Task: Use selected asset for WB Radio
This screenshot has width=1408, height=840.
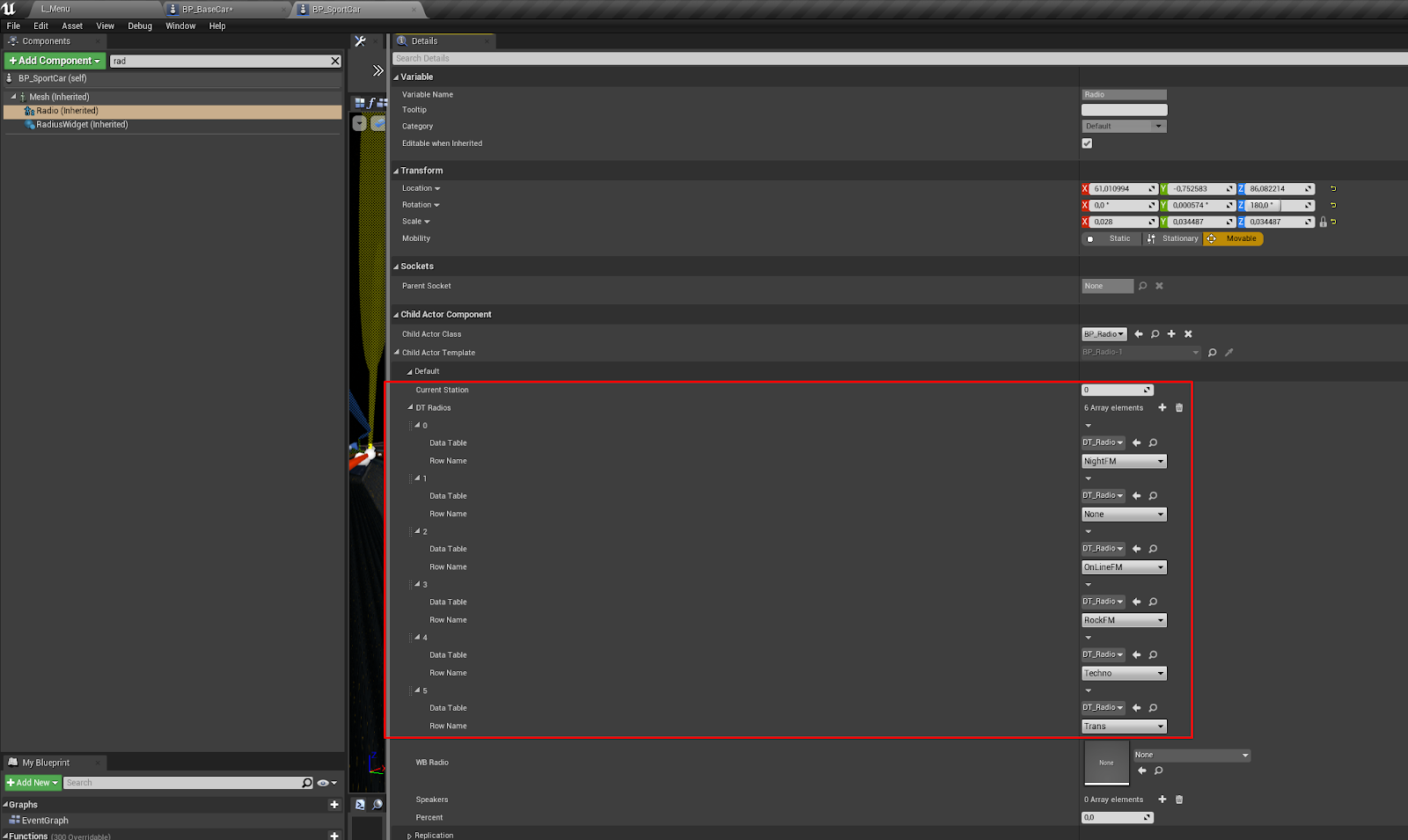Action: [x=1142, y=771]
